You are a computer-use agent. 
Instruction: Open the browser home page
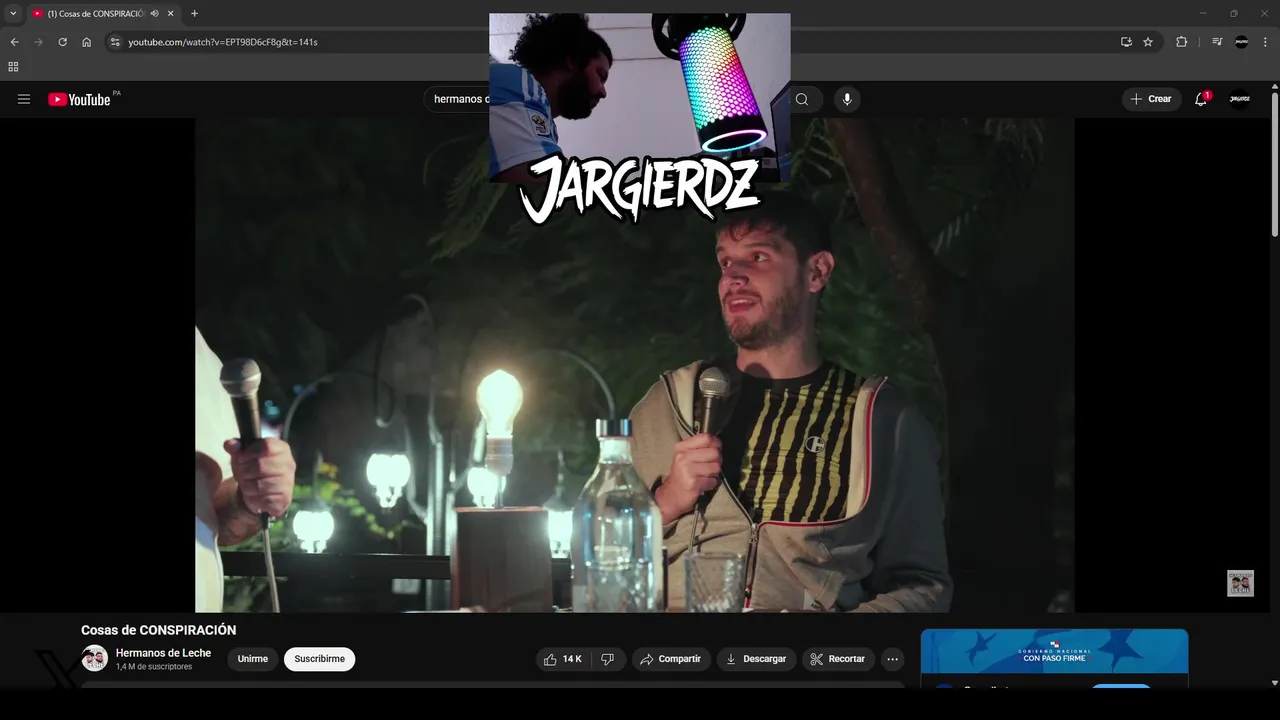tap(86, 42)
